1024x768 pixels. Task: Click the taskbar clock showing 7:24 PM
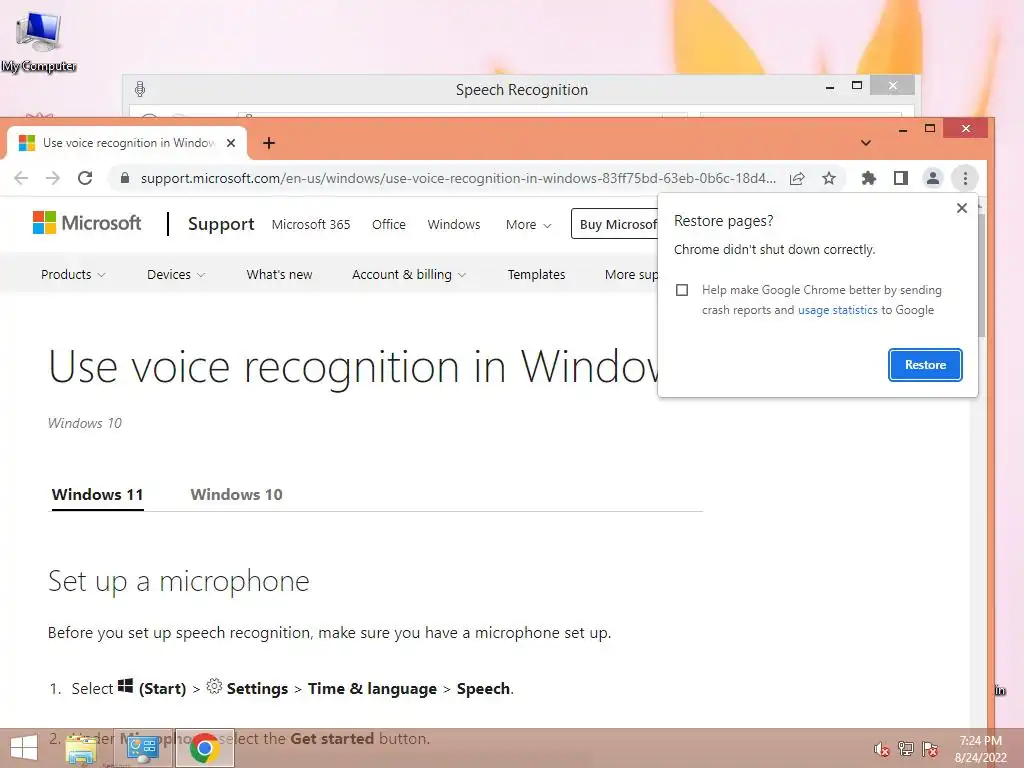click(980, 741)
